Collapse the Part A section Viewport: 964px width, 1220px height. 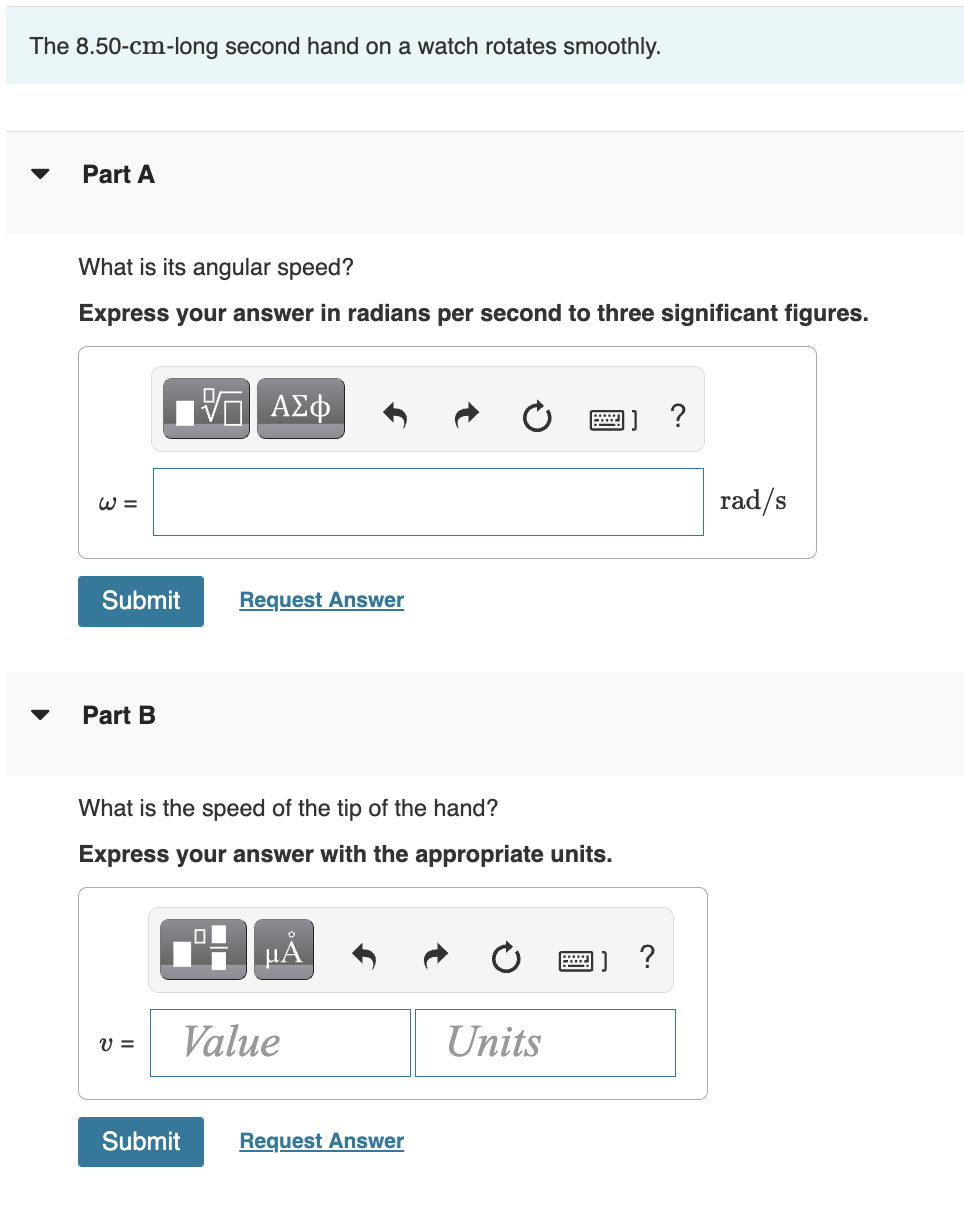pos(40,174)
